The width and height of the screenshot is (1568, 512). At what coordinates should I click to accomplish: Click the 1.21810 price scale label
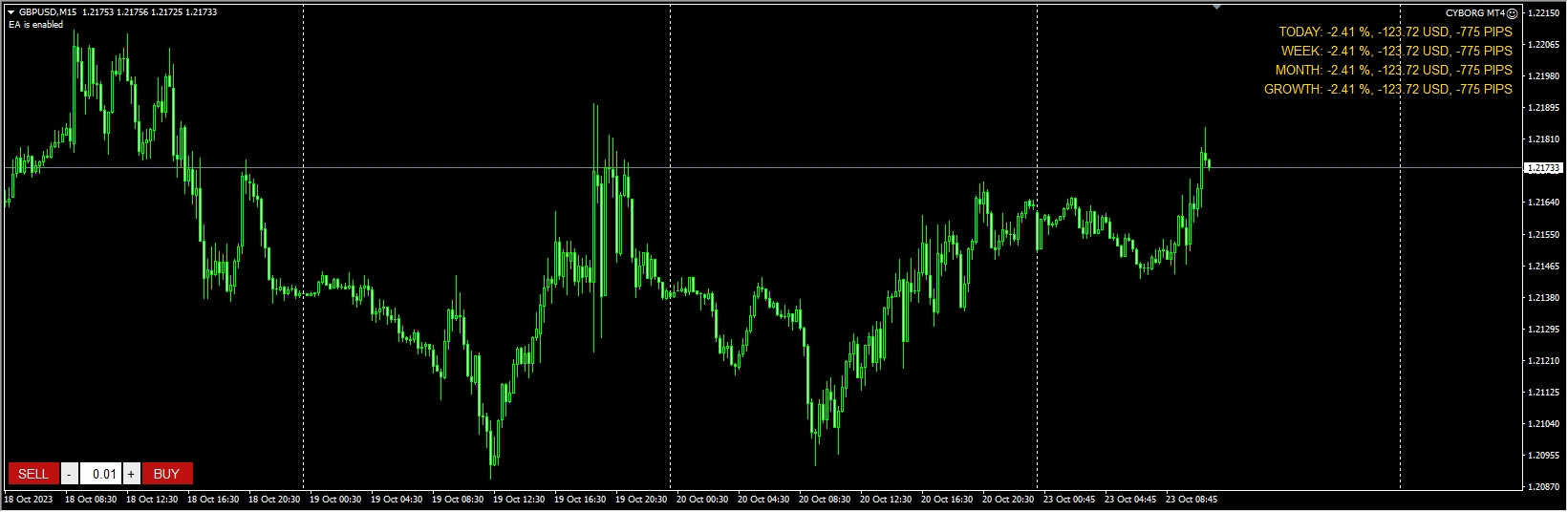[x=1544, y=139]
